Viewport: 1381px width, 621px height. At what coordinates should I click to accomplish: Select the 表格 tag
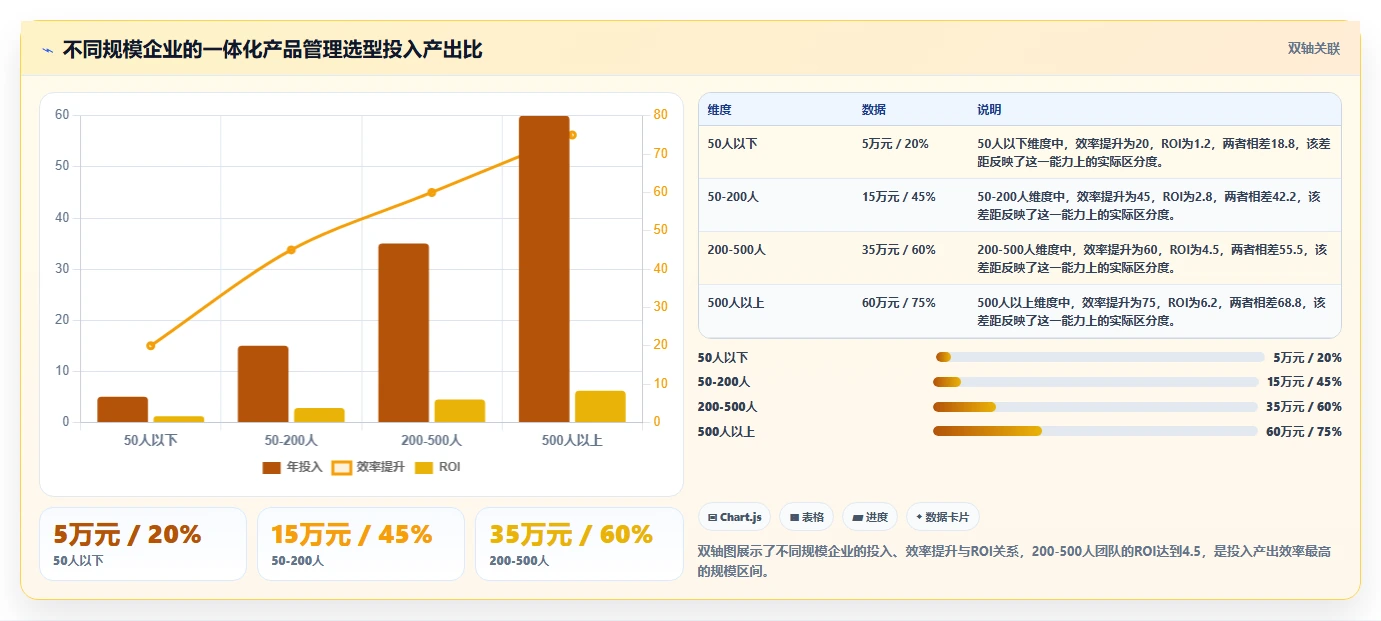pyautogui.click(x=807, y=517)
